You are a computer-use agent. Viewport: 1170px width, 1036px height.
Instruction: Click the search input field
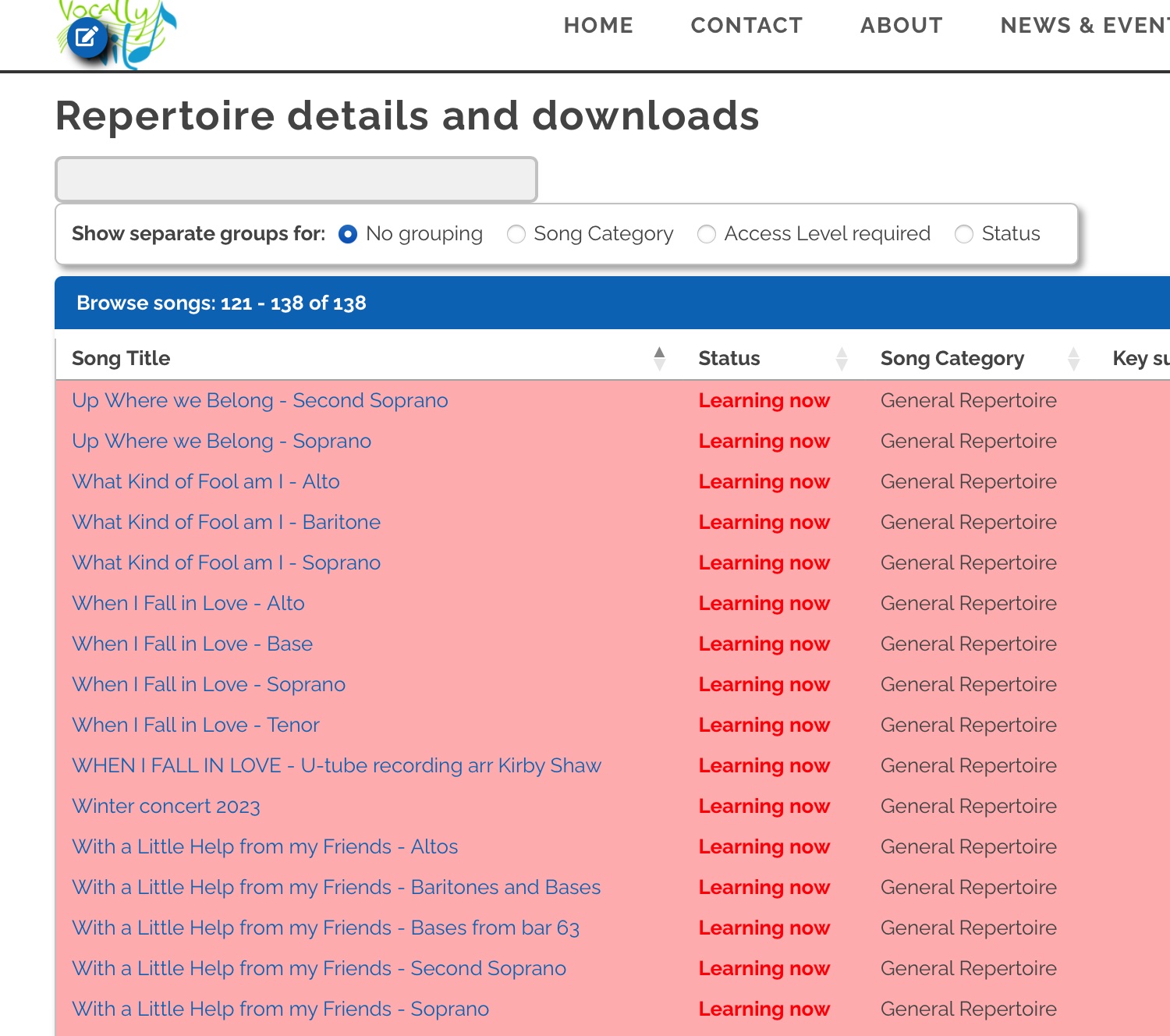tap(296, 179)
